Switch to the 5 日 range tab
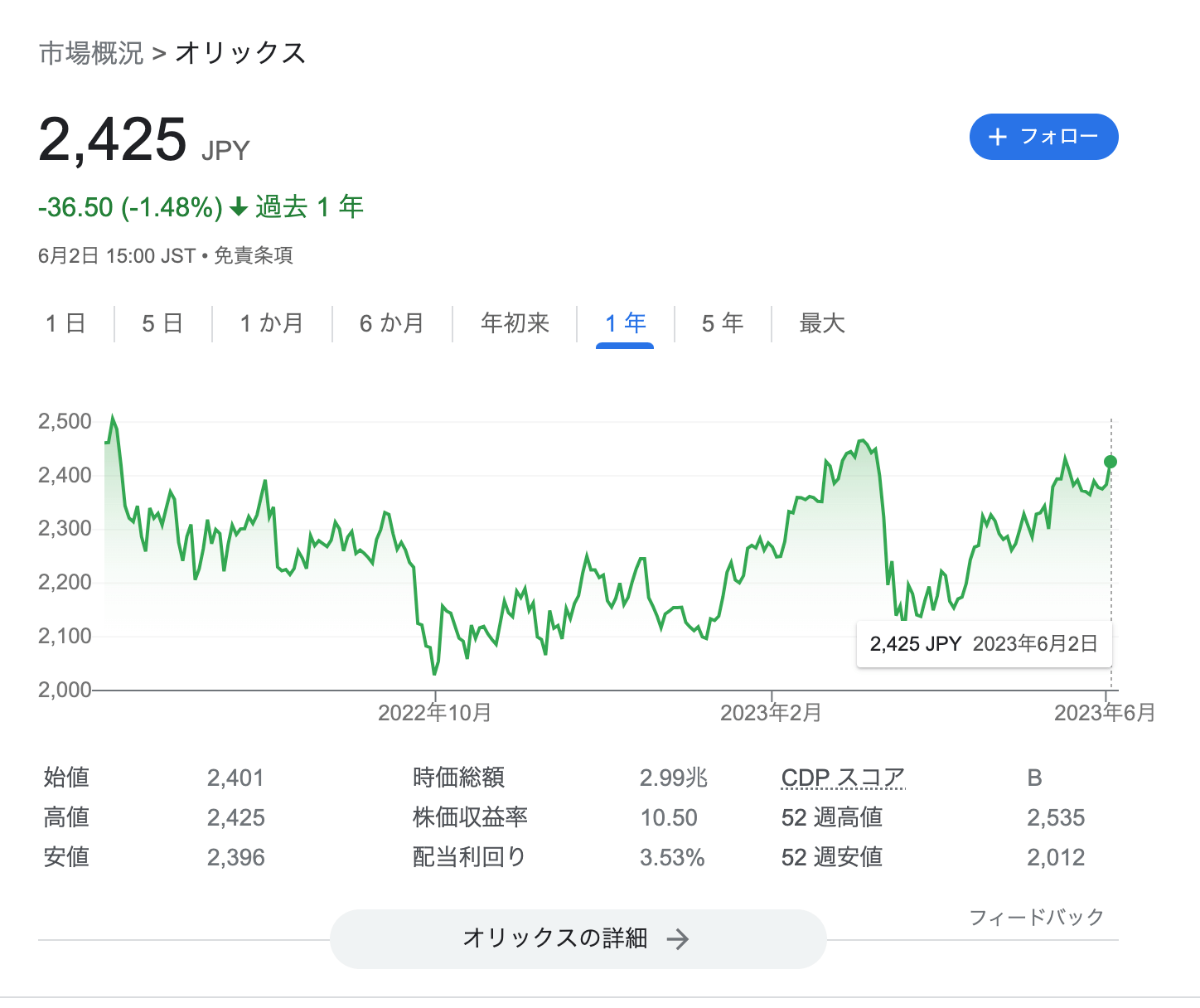Viewport: 1200px width, 1008px height. pos(162,323)
